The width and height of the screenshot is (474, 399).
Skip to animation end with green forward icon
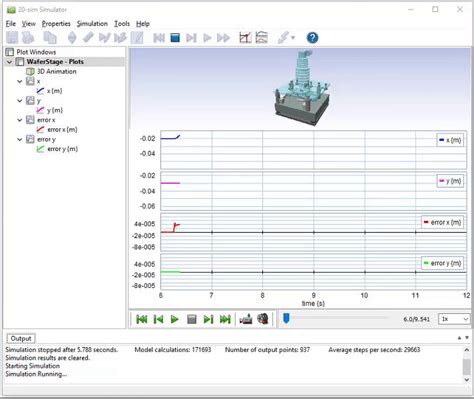click(225, 319)
